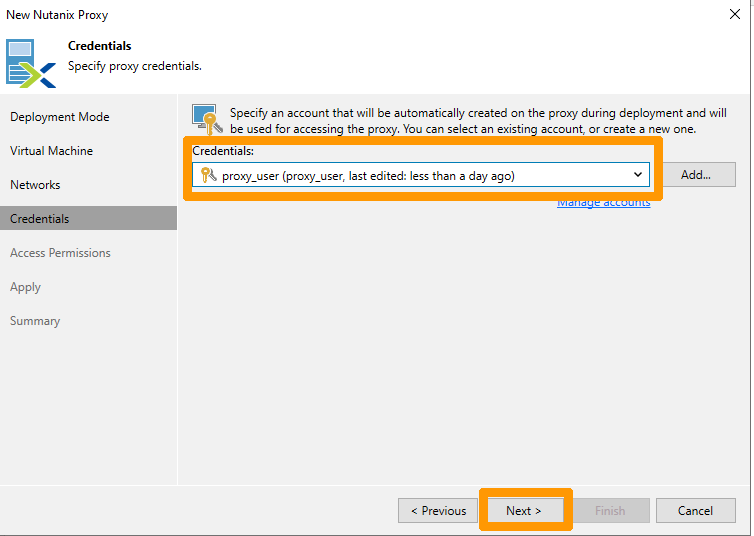Click the account description text starting 'Specify an account'
754x536 pixels.
coord(478,121)
